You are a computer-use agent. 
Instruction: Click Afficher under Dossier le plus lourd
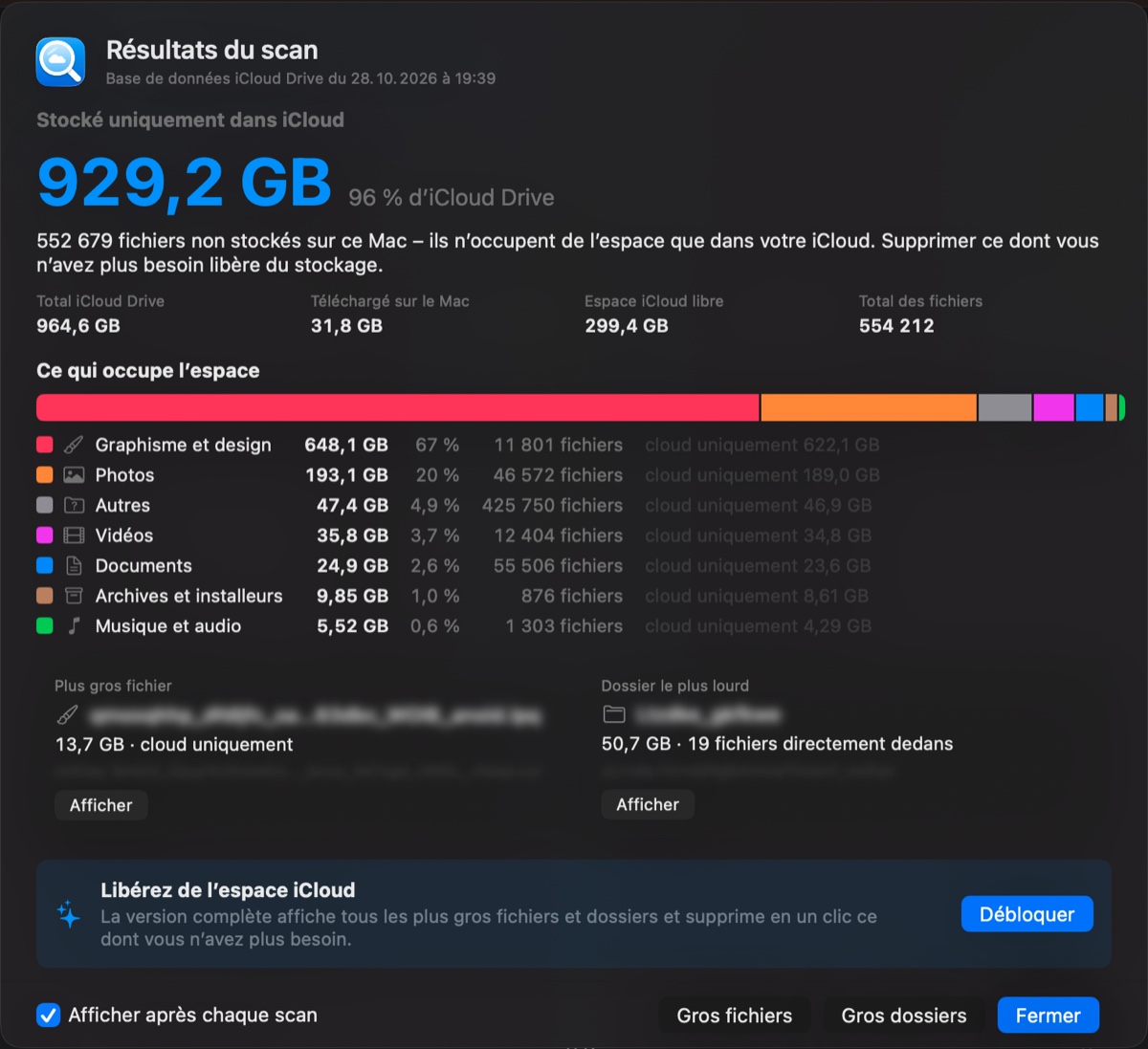click(x=648, y=804)
